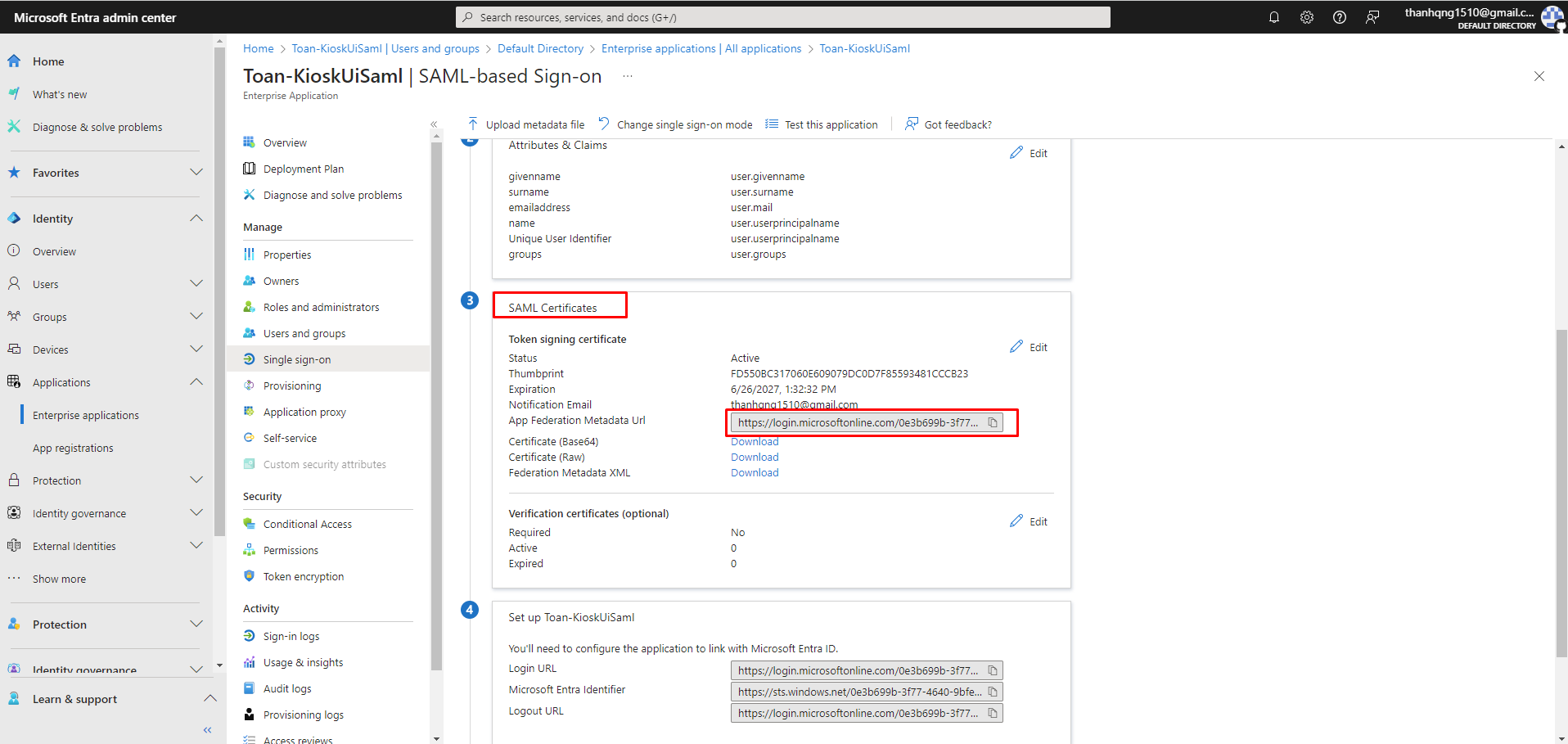
Task: Copy the Login URL value
Action: pos(993,671)
